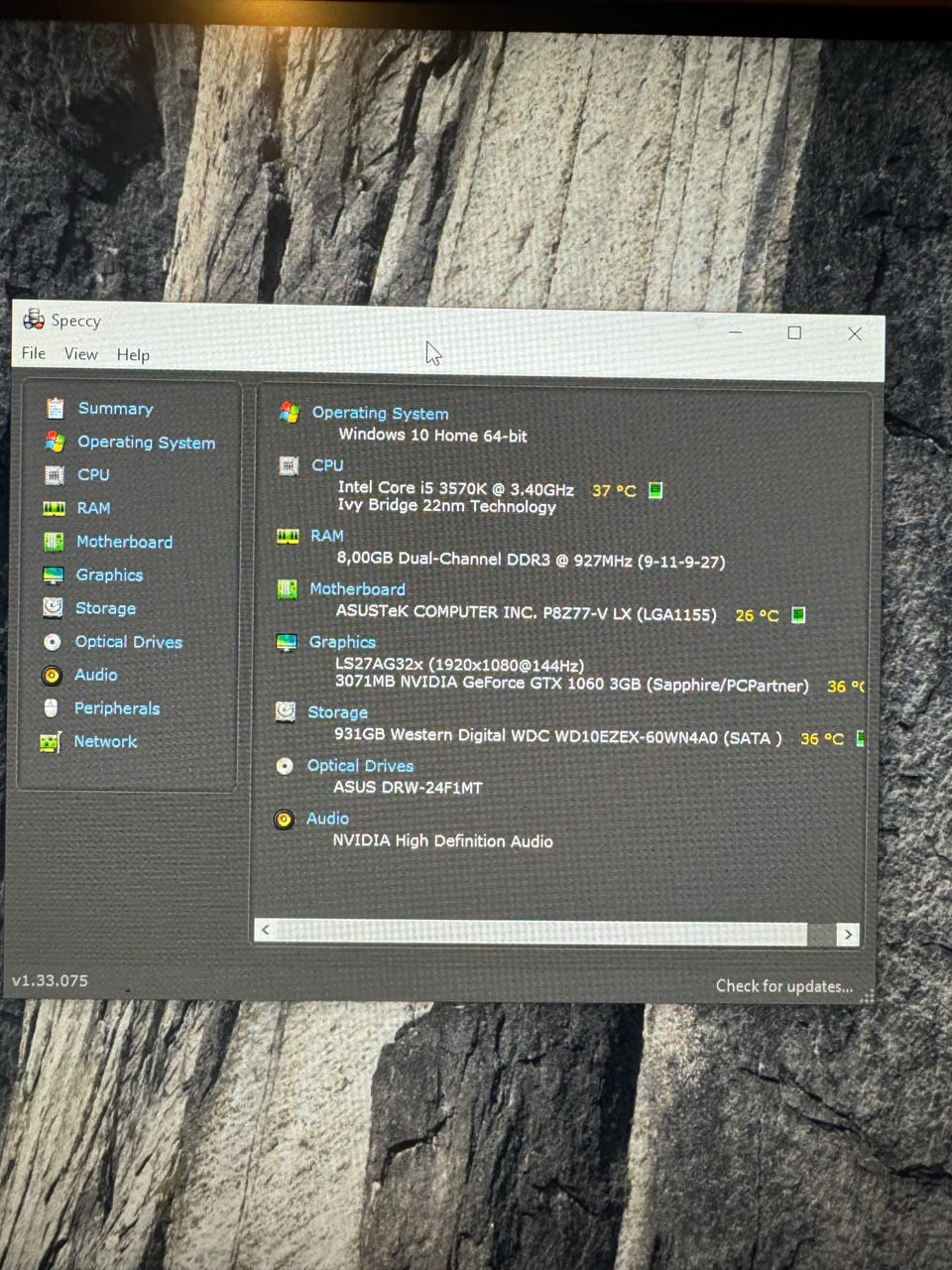
Task: Click the Summary clipboard icon in sidebar
Action: tap(56, 408)
